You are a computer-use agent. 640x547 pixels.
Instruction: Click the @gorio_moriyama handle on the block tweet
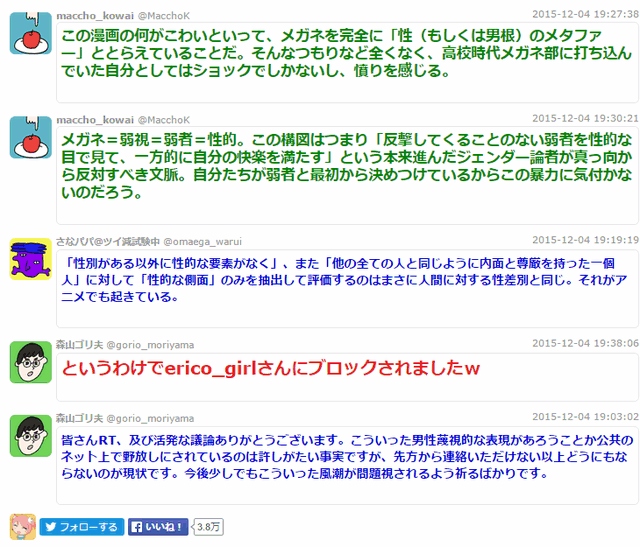point(150,344)
